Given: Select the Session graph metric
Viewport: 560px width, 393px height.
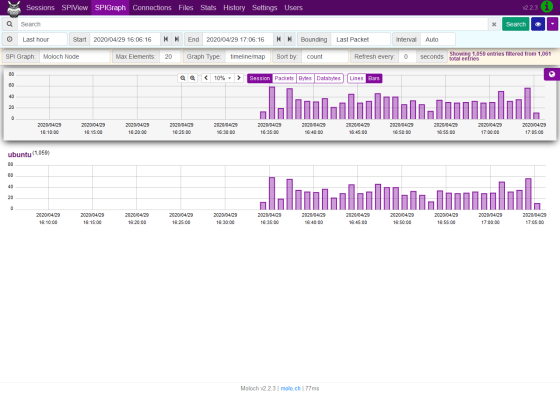Looking at the screenshot, I should [x=260, y=78].
